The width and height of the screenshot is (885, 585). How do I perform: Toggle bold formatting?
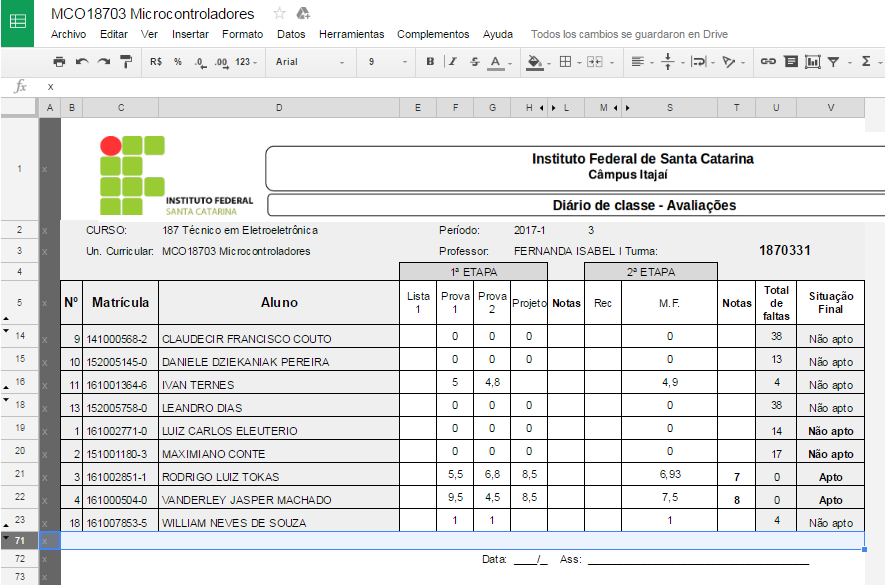point(430,62)
